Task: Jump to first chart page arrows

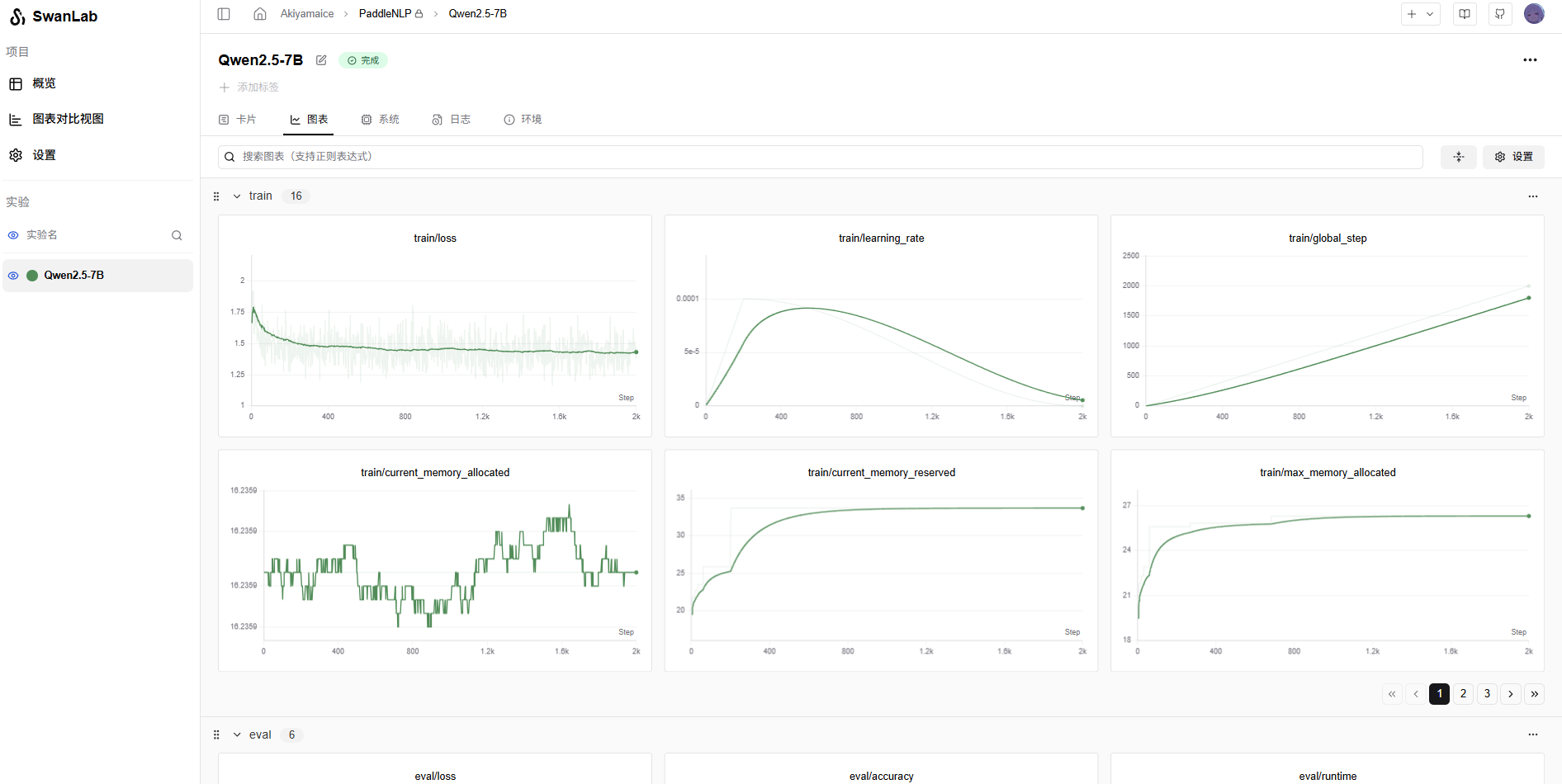Action: (1392, 694)
